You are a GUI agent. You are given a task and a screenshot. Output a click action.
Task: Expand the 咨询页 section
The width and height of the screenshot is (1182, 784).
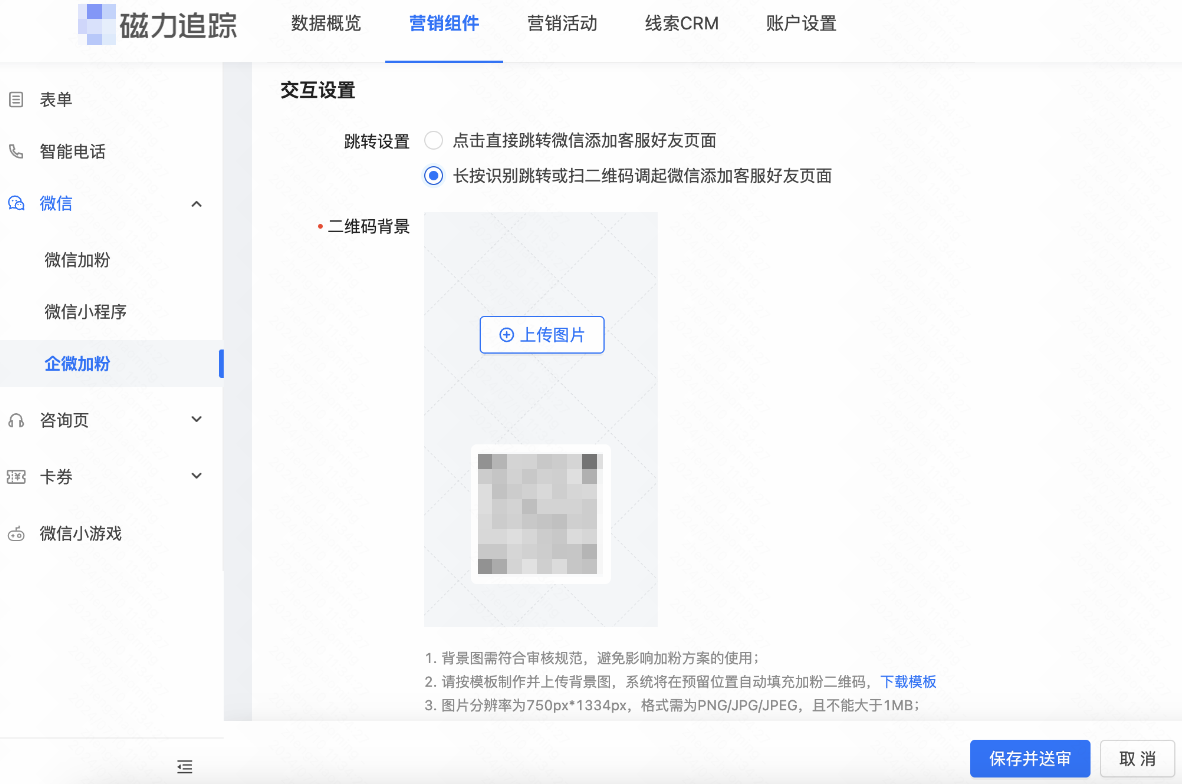click(196, 420)
